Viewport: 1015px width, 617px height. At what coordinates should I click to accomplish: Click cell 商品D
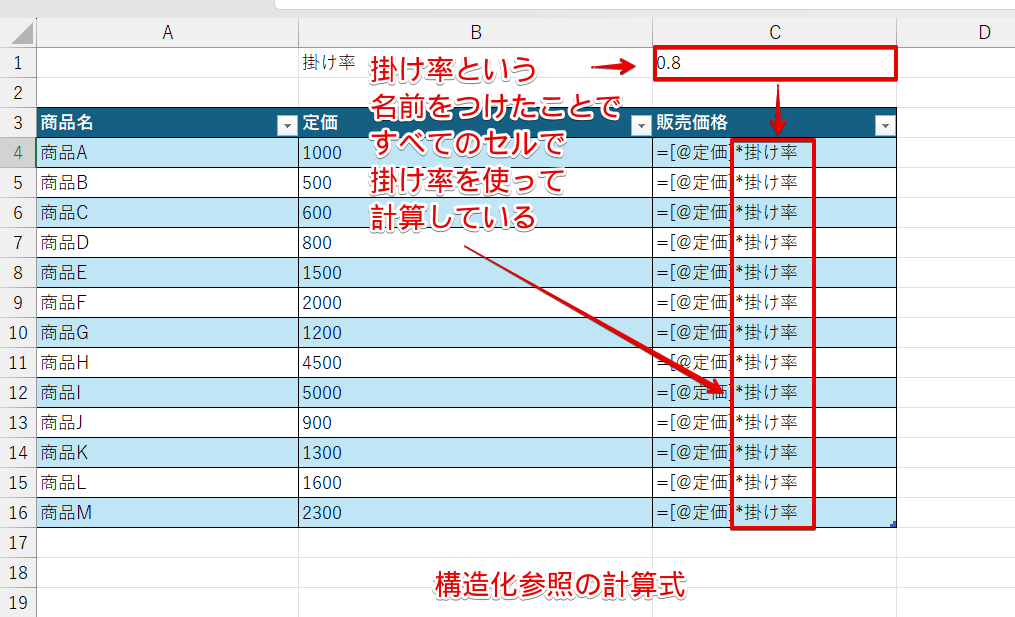click(168, 243)
